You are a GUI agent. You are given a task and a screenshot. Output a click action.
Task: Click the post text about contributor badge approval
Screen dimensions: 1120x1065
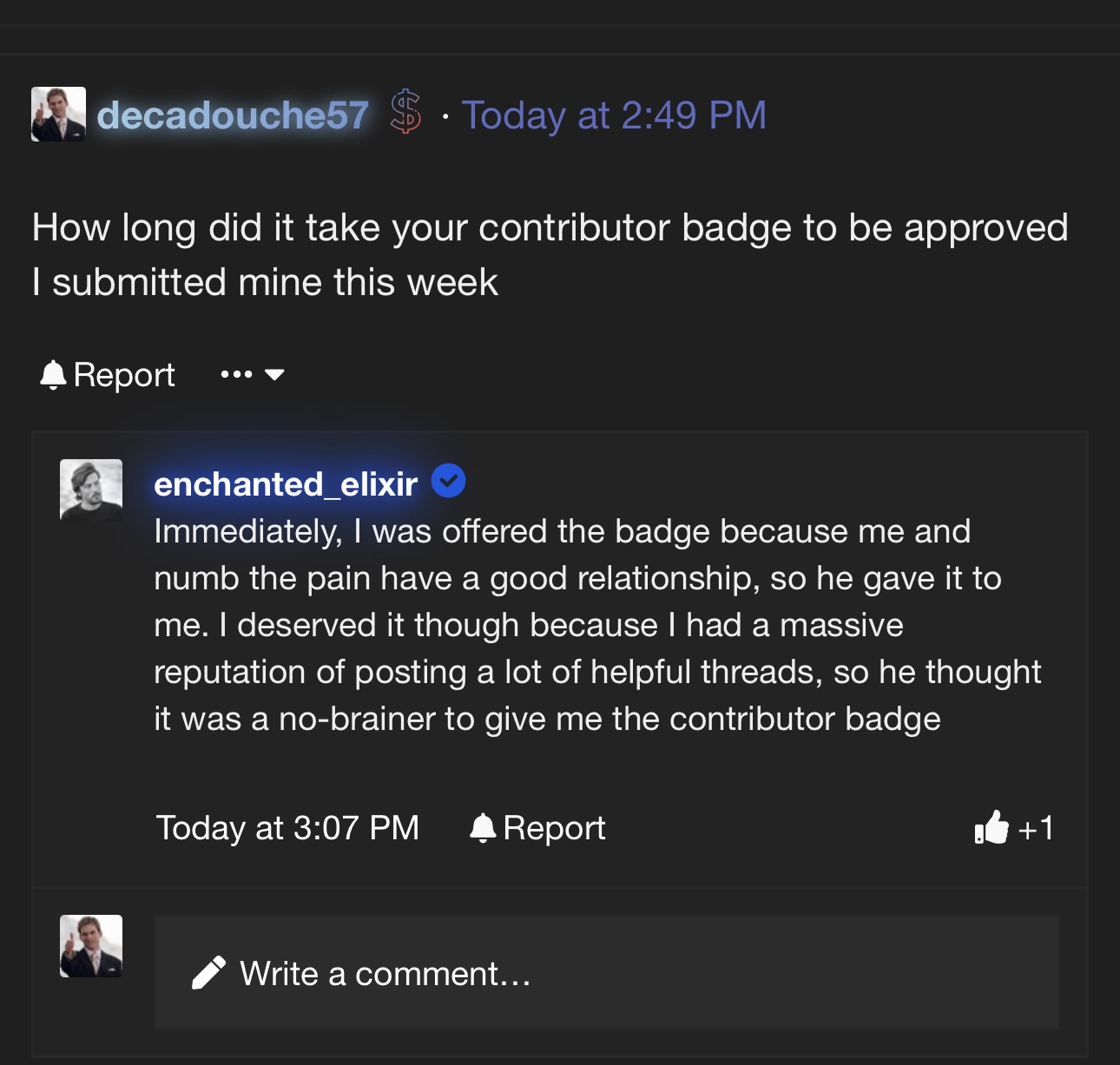[550, 254]
